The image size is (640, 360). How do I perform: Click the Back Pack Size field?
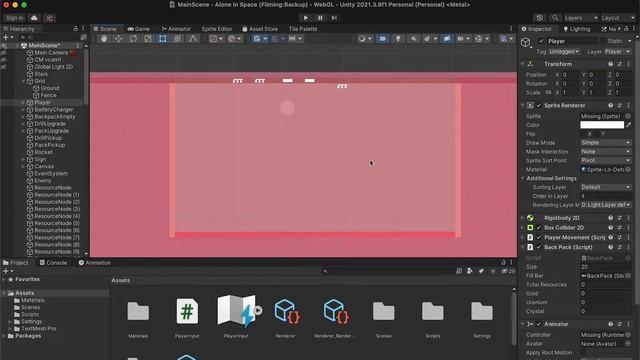point(606,267)
